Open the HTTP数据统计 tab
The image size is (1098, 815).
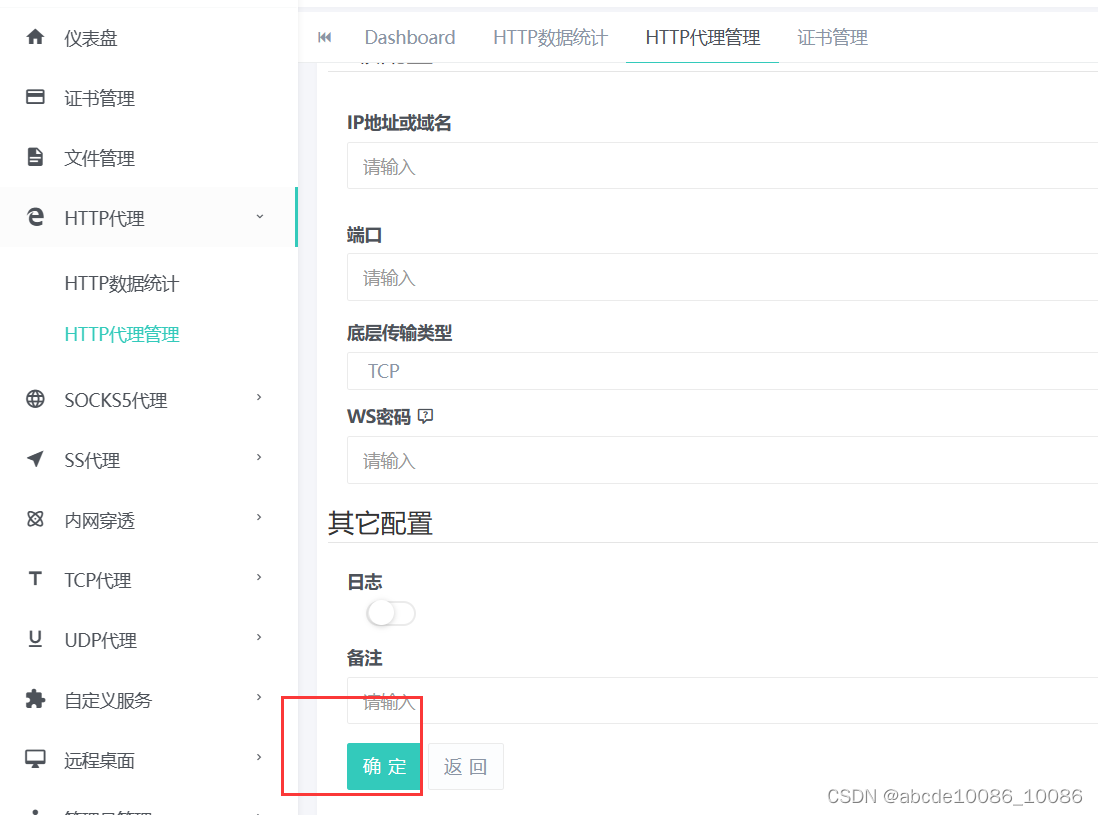[x=549, y=37]
